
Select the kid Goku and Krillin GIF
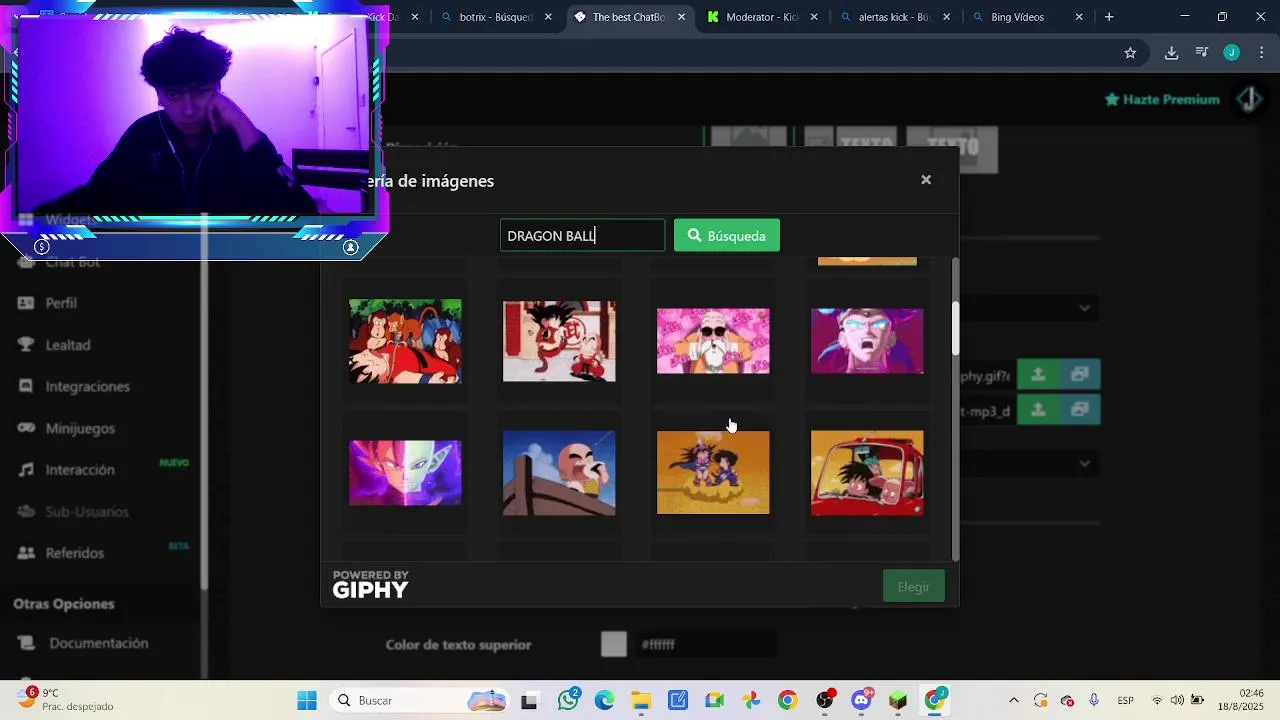(559, 341)
